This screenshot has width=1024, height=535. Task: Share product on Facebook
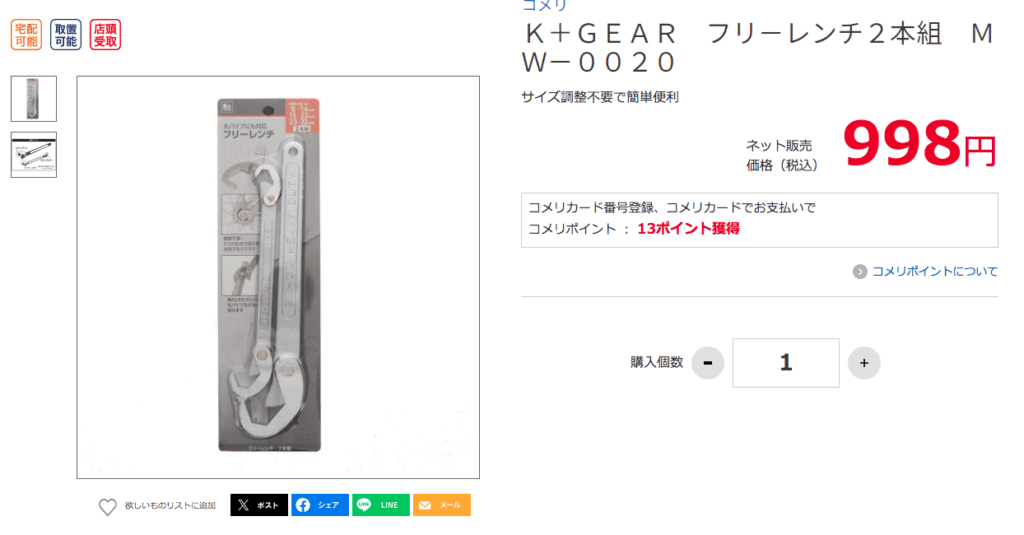tap(319, 505)
